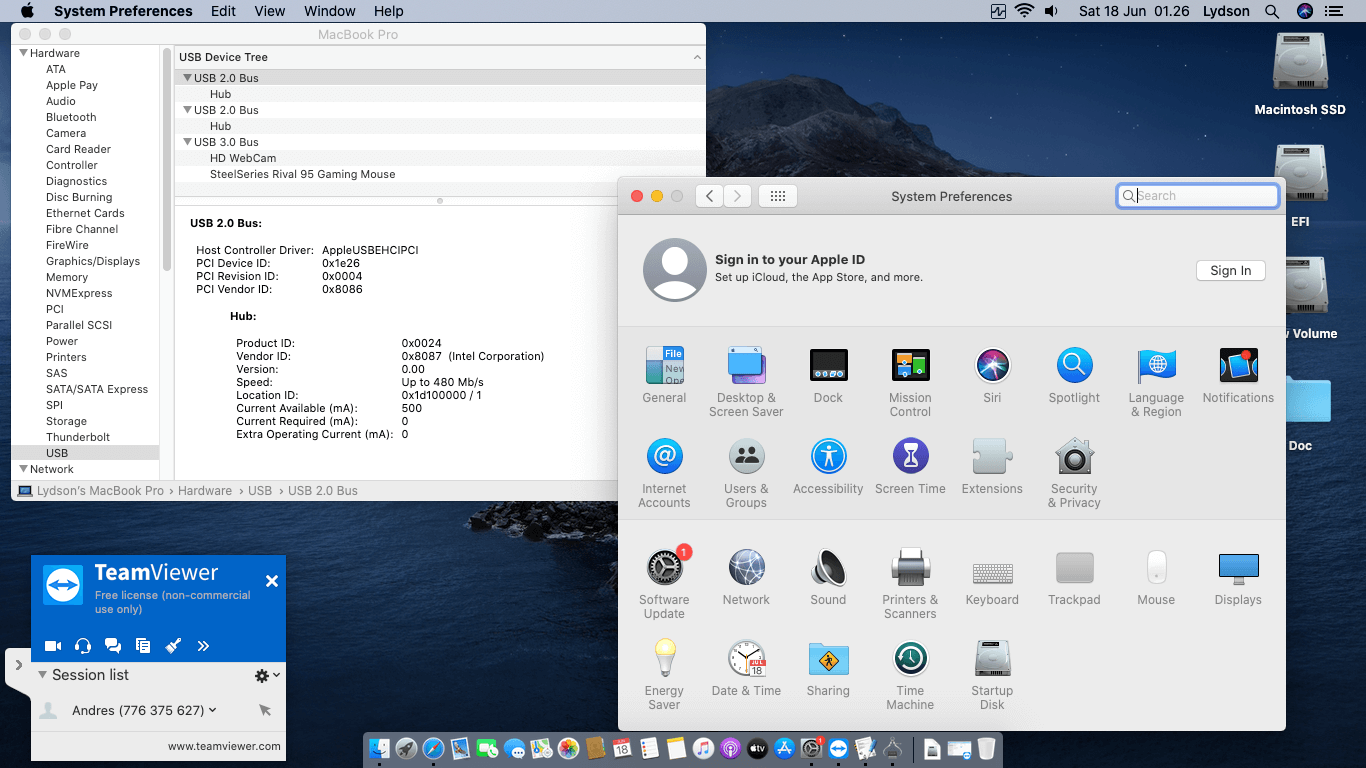
Task: Open the Displays preferences icon
Action: click(1238, 568)
